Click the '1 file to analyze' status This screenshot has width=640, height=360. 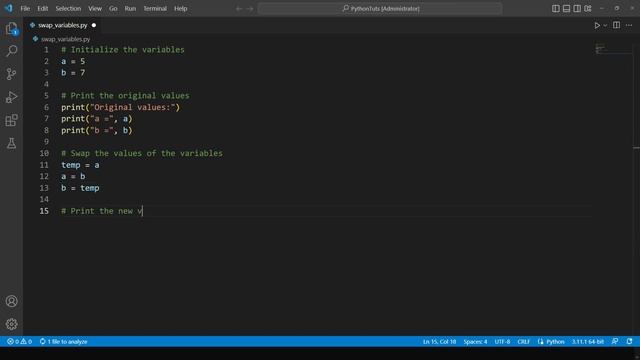tap(63, 342)
